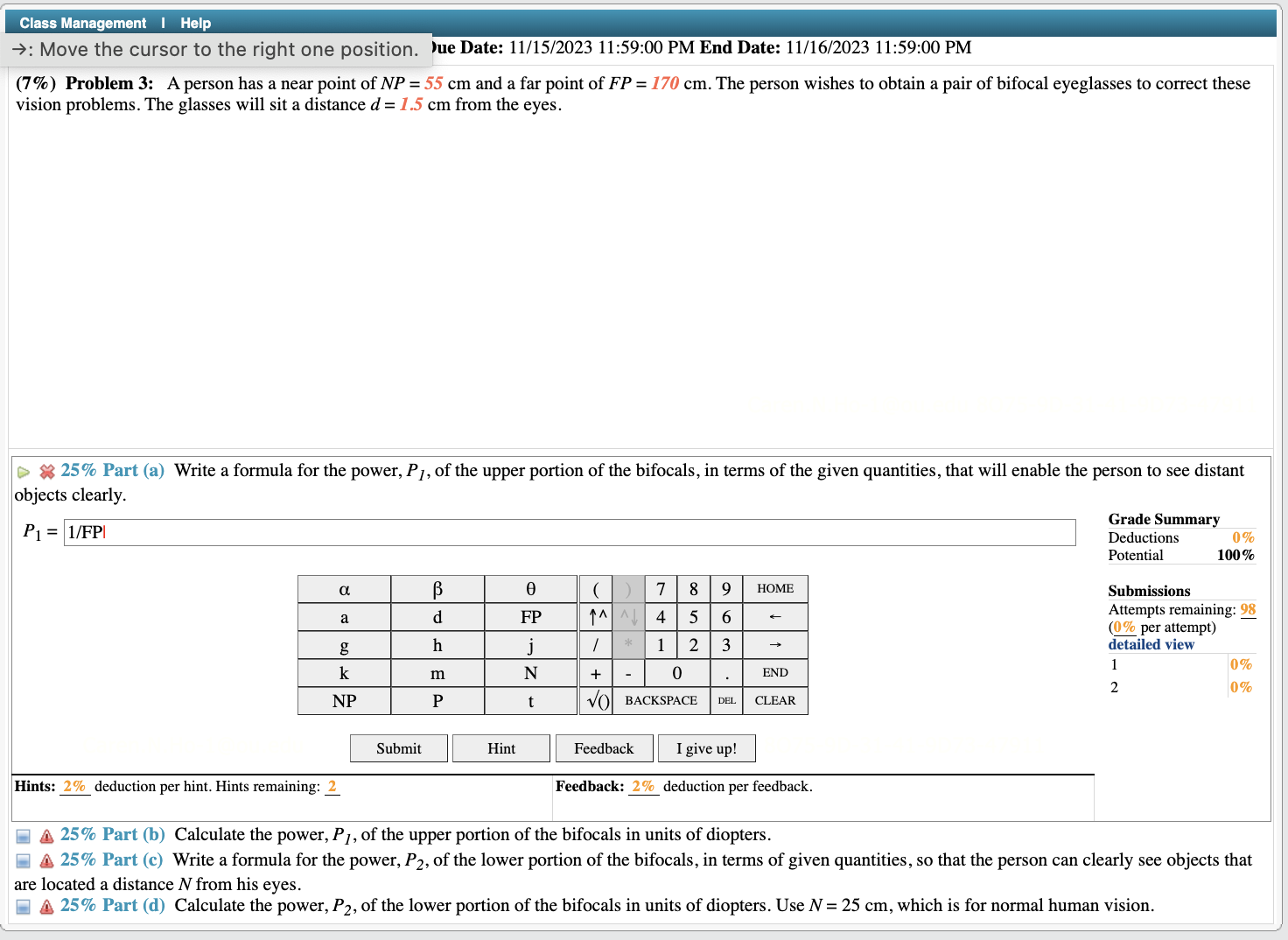Click the superscript up-arrow caret key
The height and width of the screenshot is (940, 1288).
coord(596,617)
